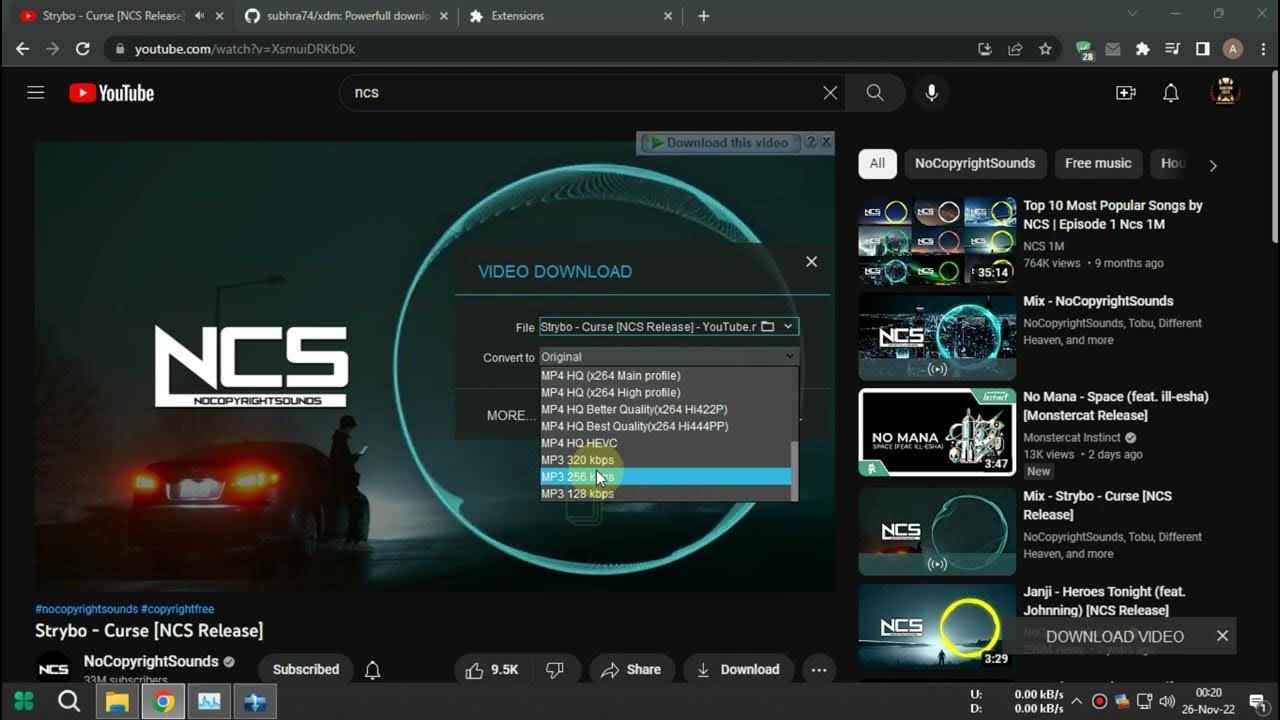Run search with the magnifier button

pos(875,93)
